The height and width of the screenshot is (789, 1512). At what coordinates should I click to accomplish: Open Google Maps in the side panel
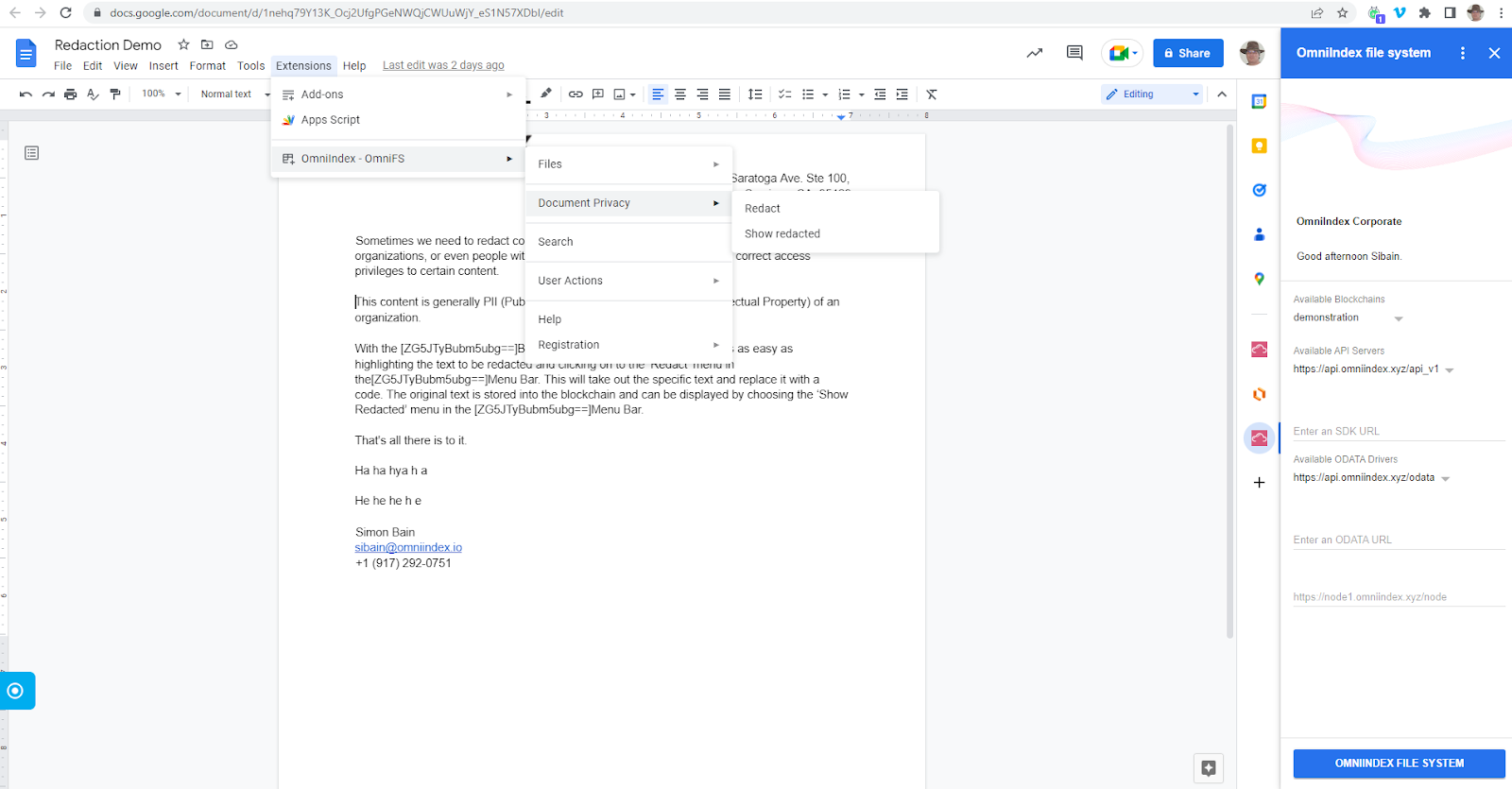(1259, 279)
